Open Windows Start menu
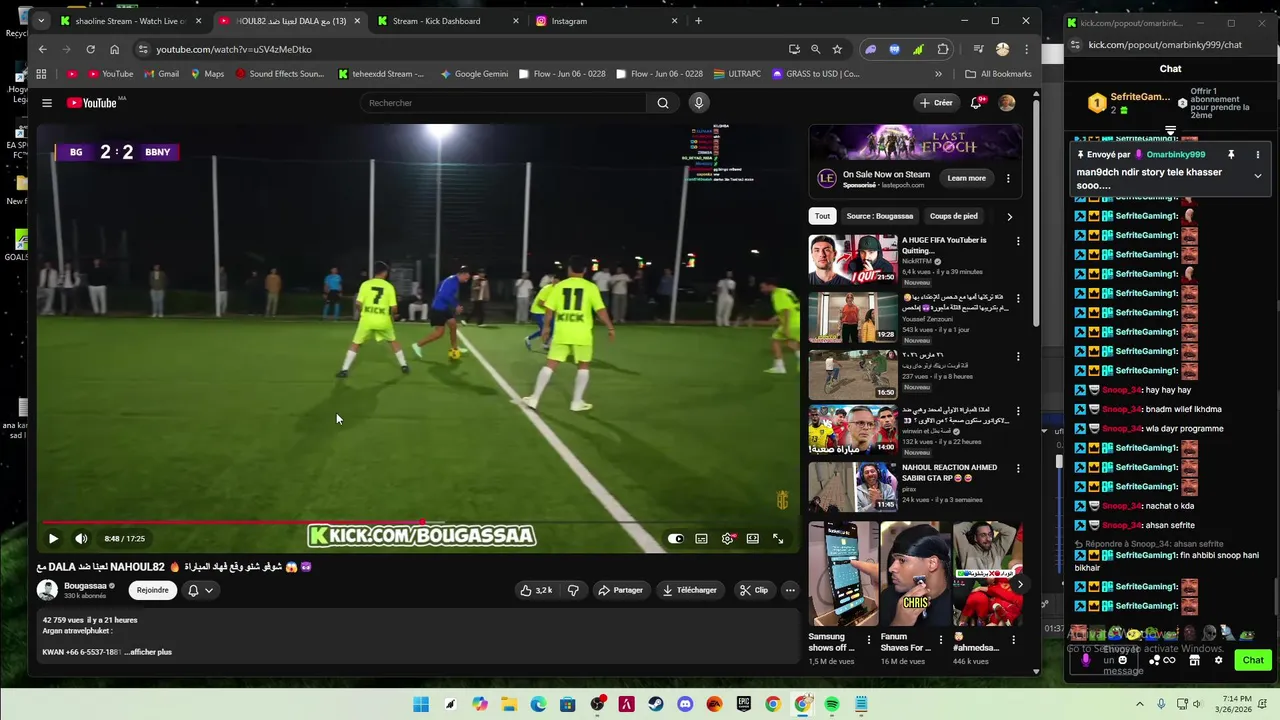 point(421,705)
